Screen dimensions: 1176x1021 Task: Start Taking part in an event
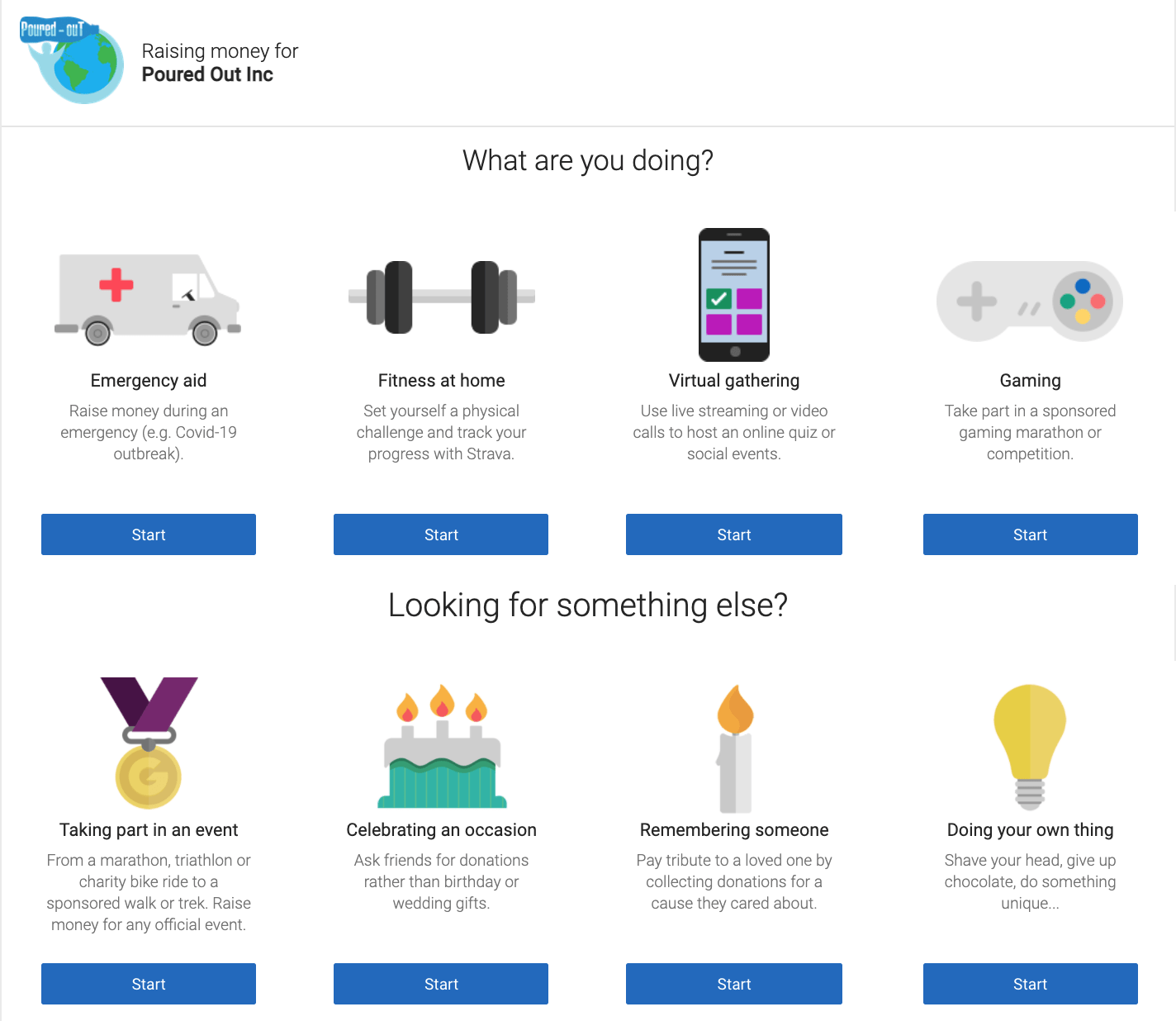click(x=149, y=984)
